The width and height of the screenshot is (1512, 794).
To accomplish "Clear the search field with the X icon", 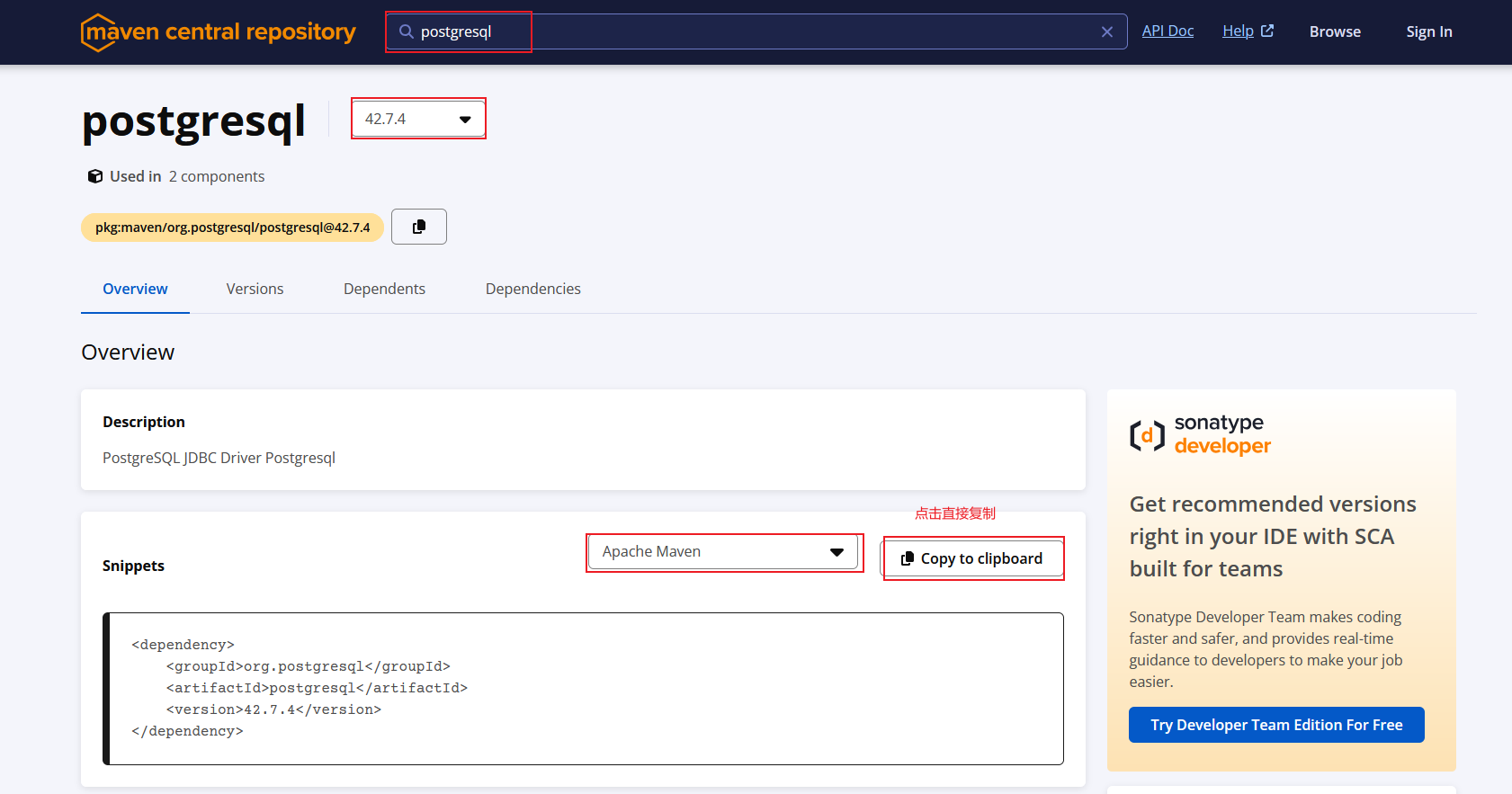I will (1107, 31).
